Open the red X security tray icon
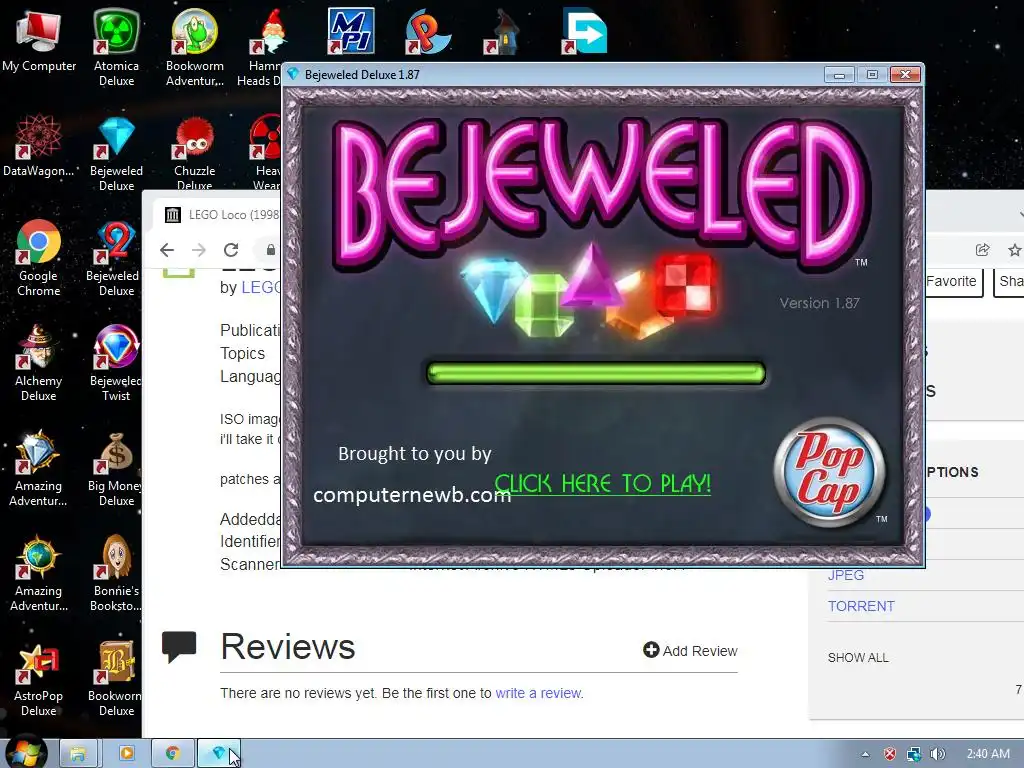1024x768 pixels. (889, 754)
